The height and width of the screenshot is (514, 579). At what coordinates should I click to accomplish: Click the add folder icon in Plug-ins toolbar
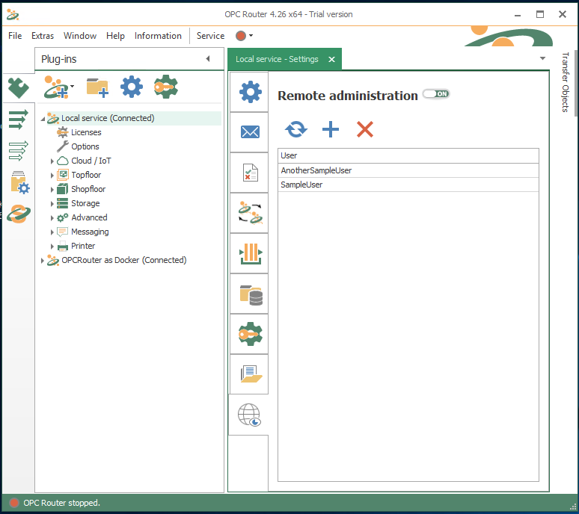(x=97, y=88)
